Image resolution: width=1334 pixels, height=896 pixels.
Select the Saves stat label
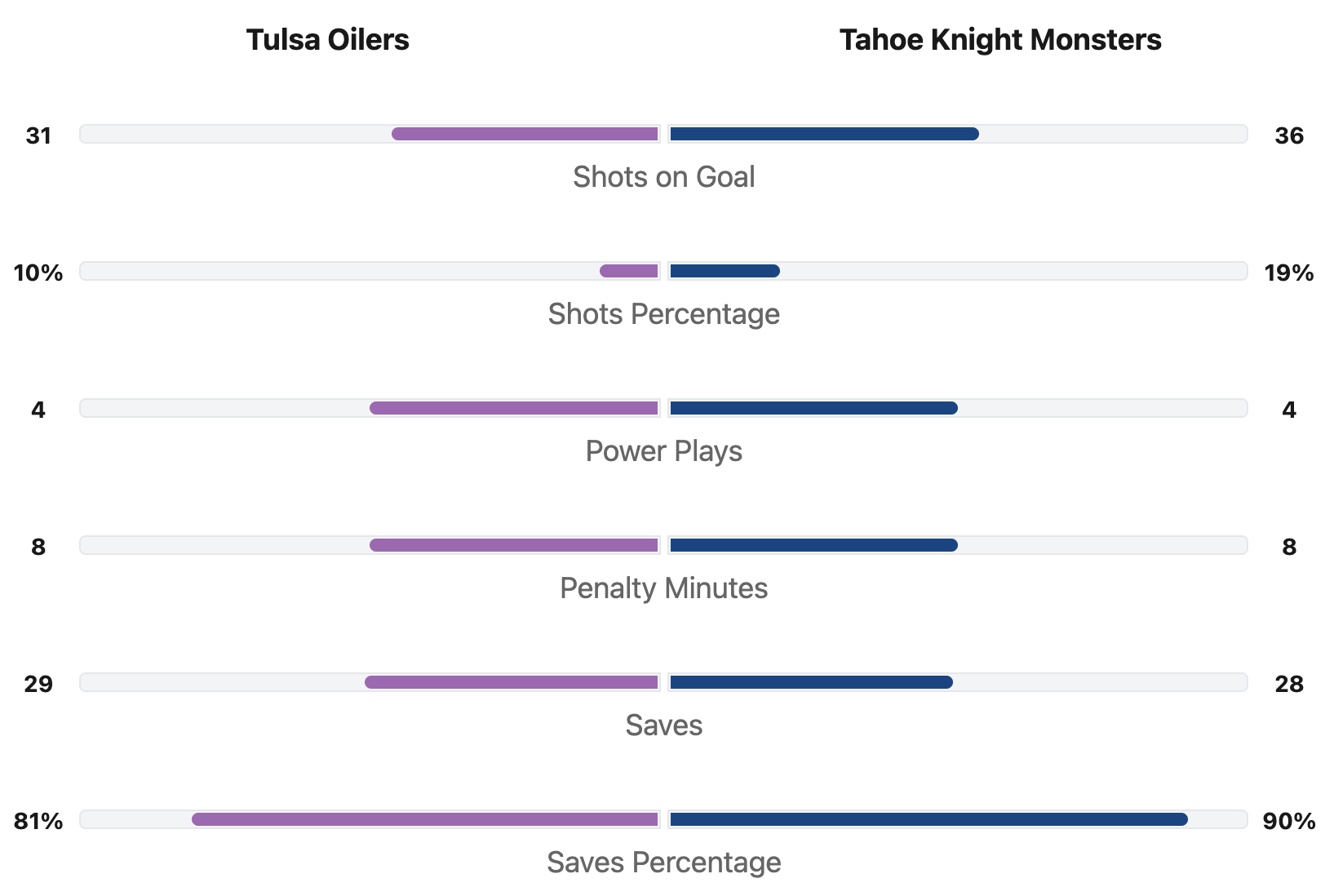pyautogui.click(x=663, y=725)
